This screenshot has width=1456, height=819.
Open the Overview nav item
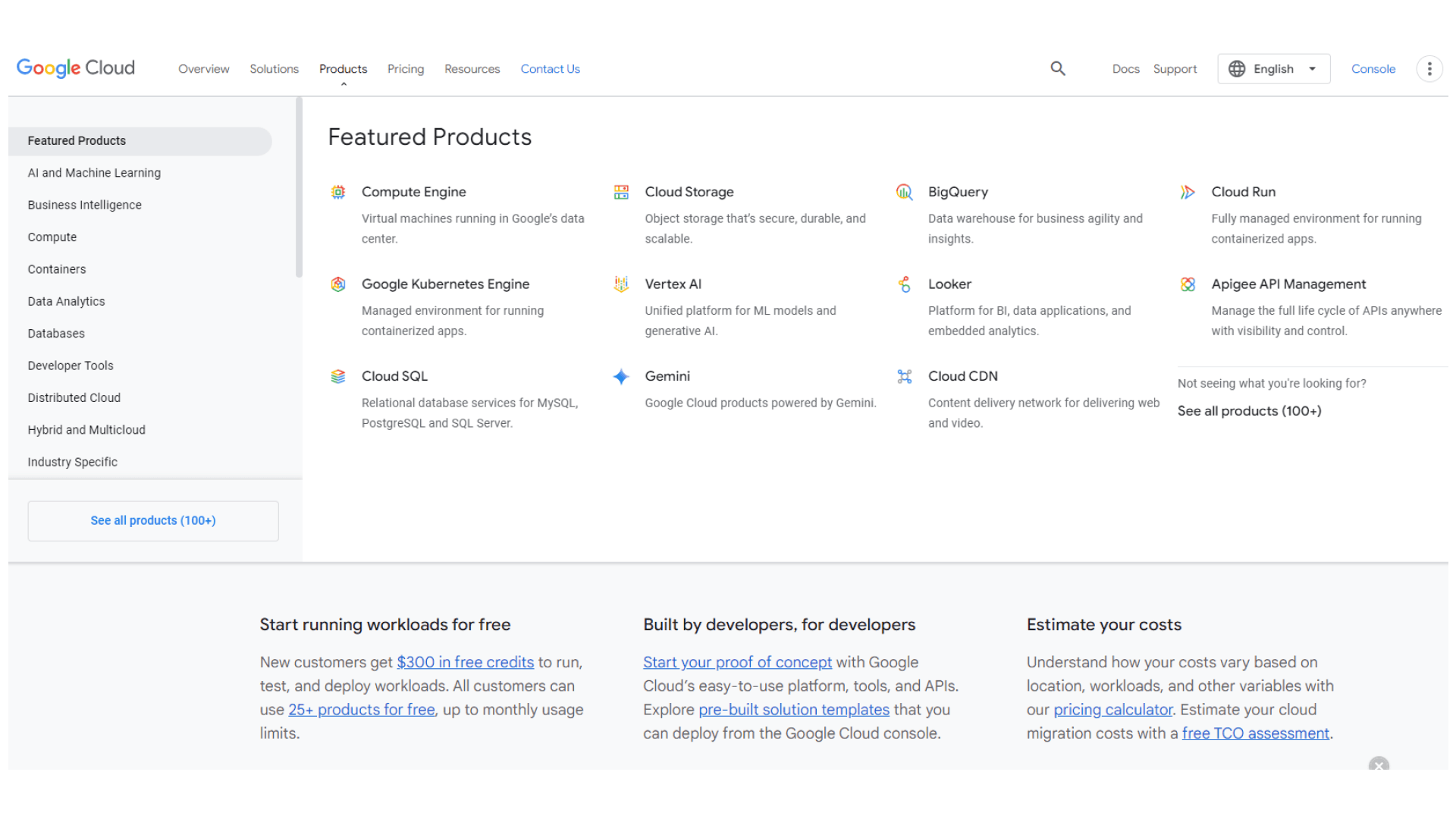203,69
